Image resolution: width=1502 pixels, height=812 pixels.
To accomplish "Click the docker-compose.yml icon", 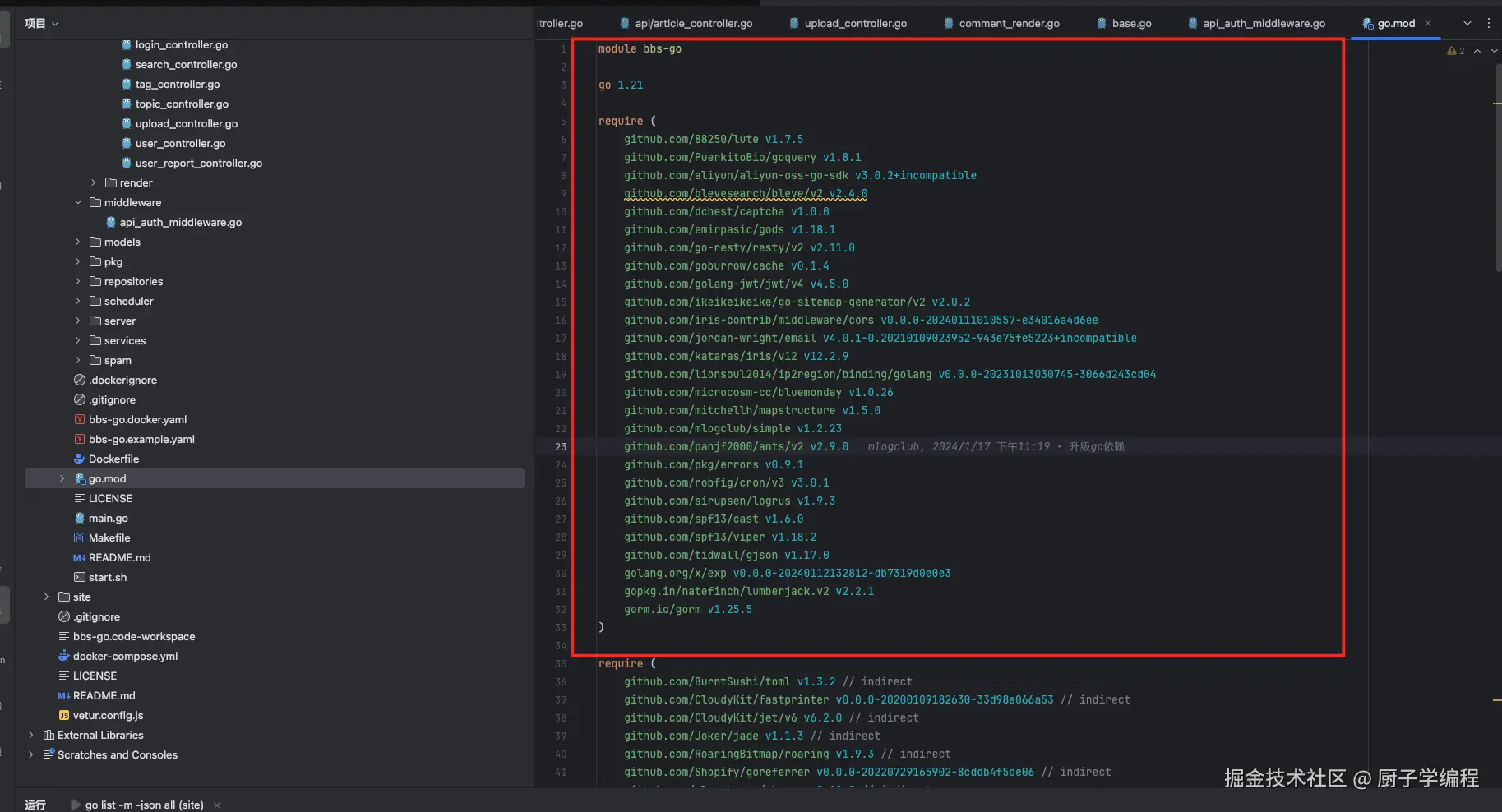I will [64, 656].
